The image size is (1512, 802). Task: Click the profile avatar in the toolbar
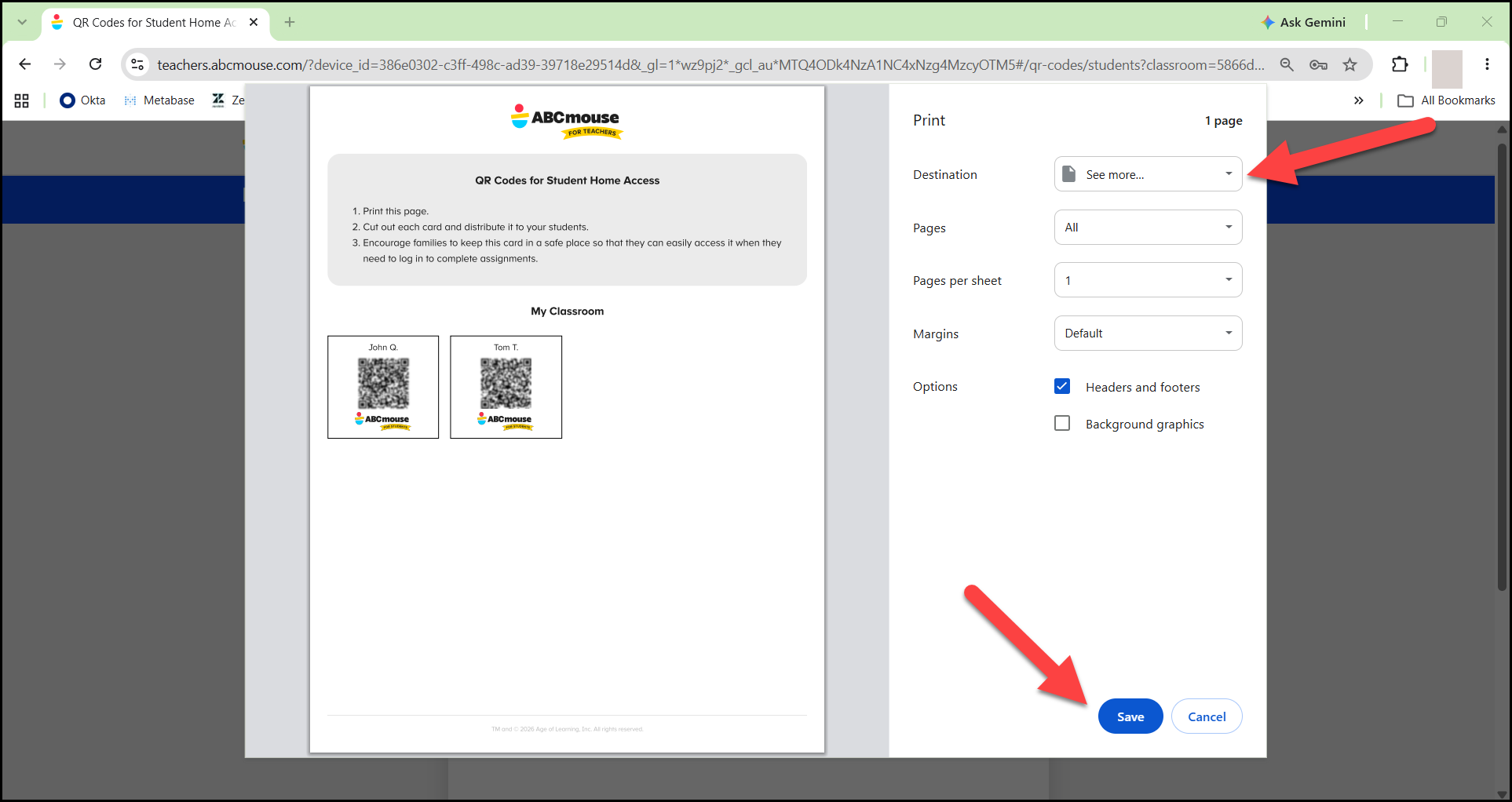pyautogui.click(x=1447, y=68)
